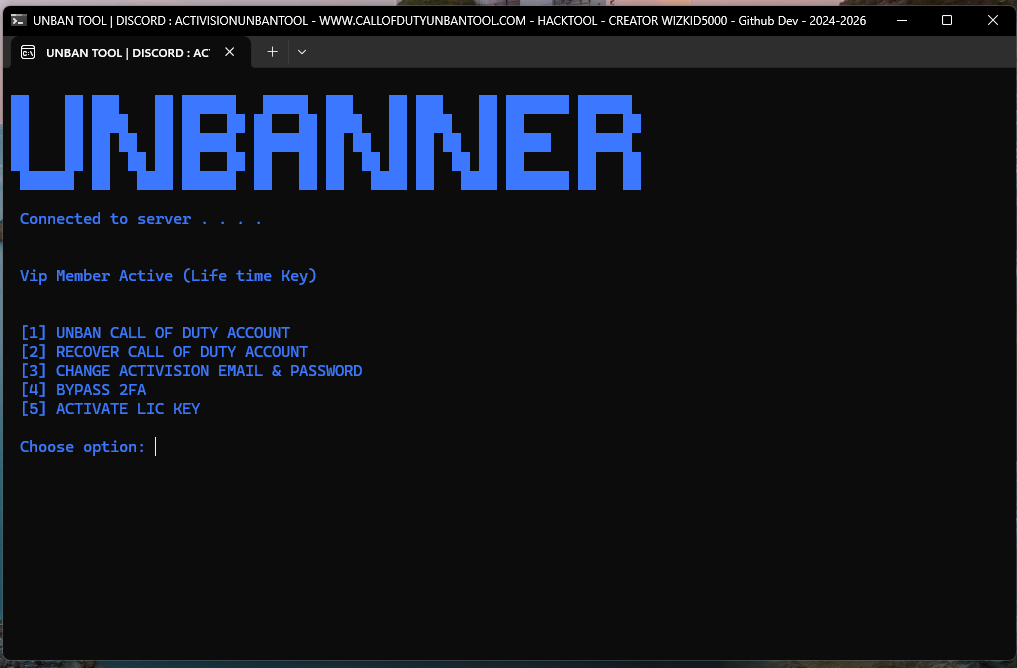Open a new terminal tab with plus

click(272, 52)
